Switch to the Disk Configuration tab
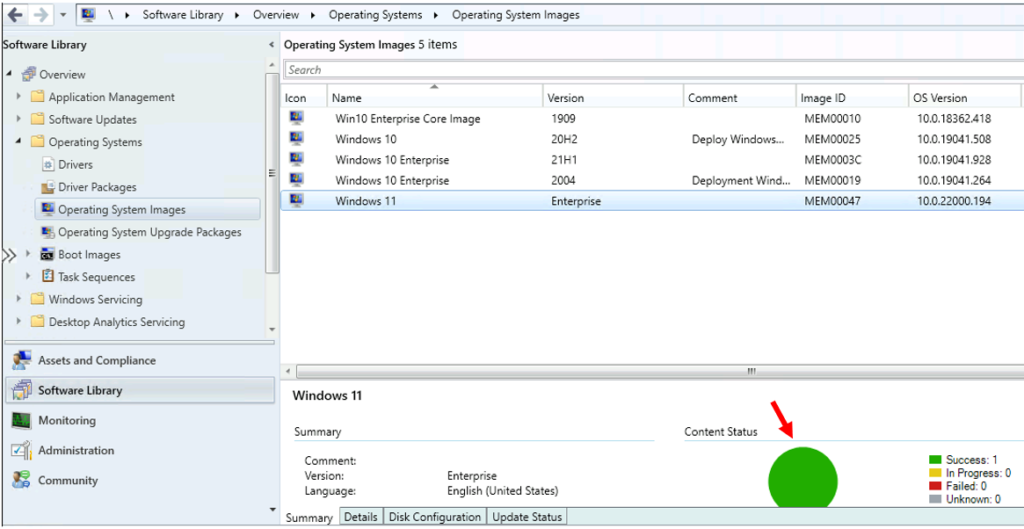 pos(435,517)
